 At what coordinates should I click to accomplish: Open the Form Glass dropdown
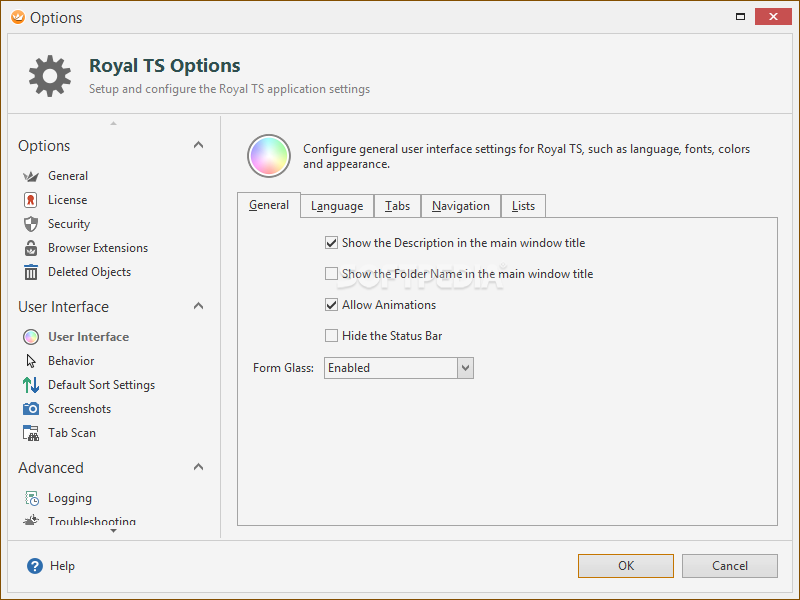465,368
